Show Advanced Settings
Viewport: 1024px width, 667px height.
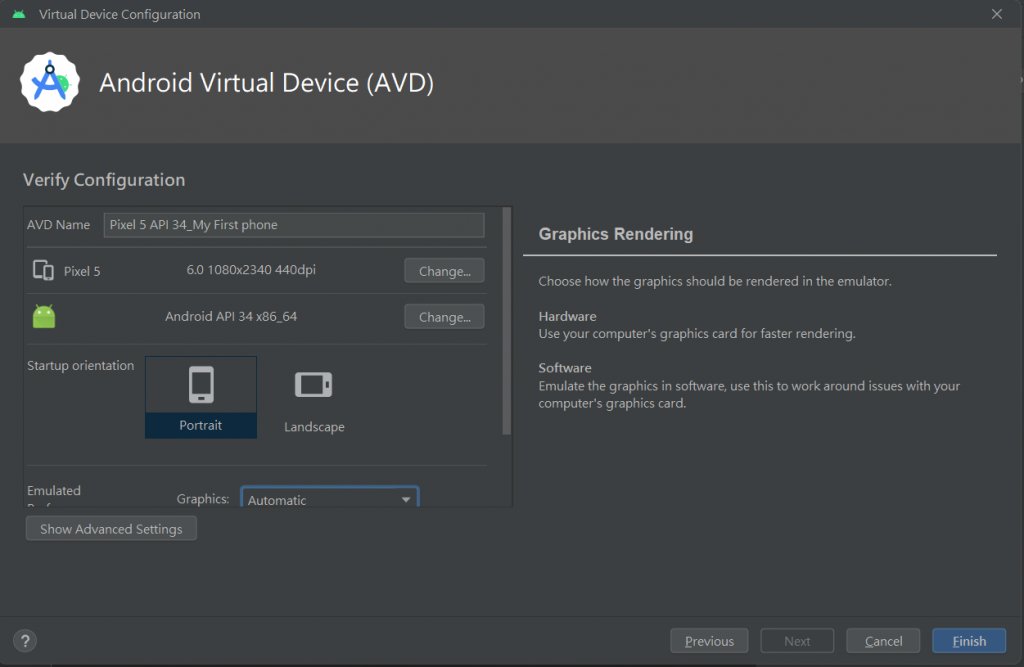tap(111, 529)
